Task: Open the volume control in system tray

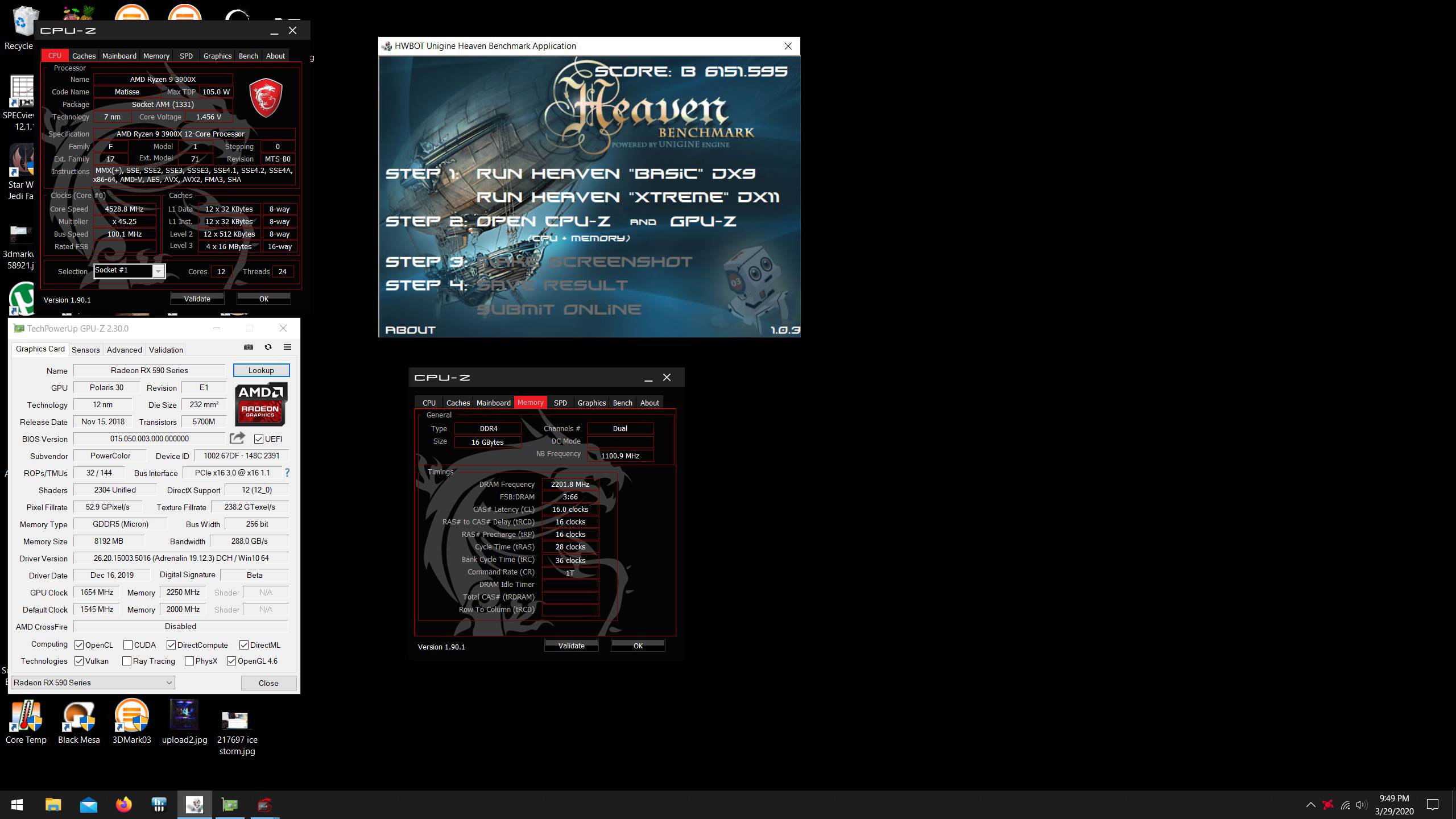Action: coord(1361,805)
